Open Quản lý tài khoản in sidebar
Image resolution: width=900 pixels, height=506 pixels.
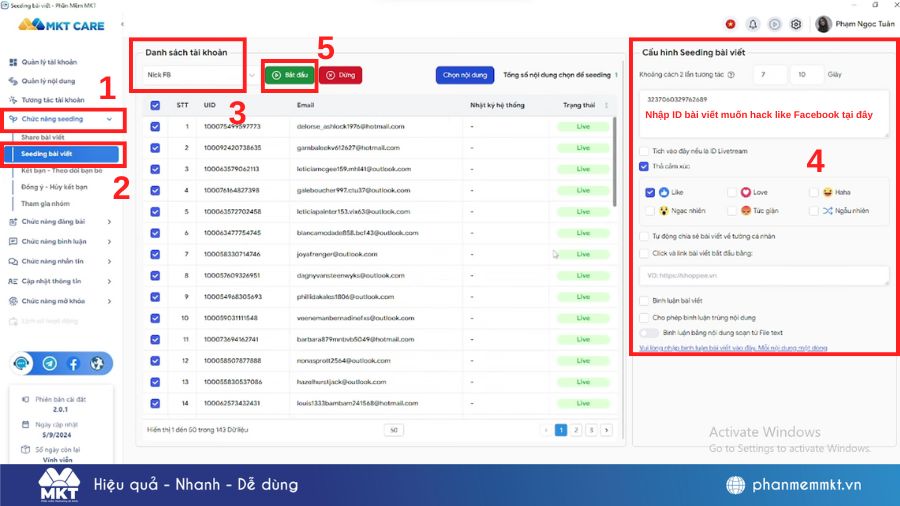tap(49, 62)
